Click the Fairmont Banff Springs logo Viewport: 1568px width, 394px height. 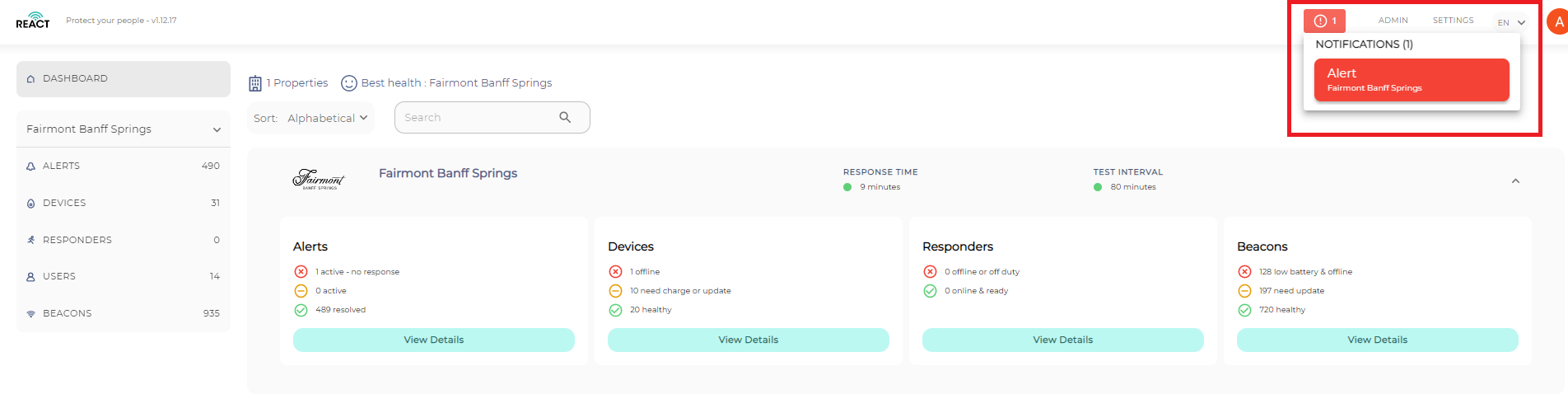(319, 179)
